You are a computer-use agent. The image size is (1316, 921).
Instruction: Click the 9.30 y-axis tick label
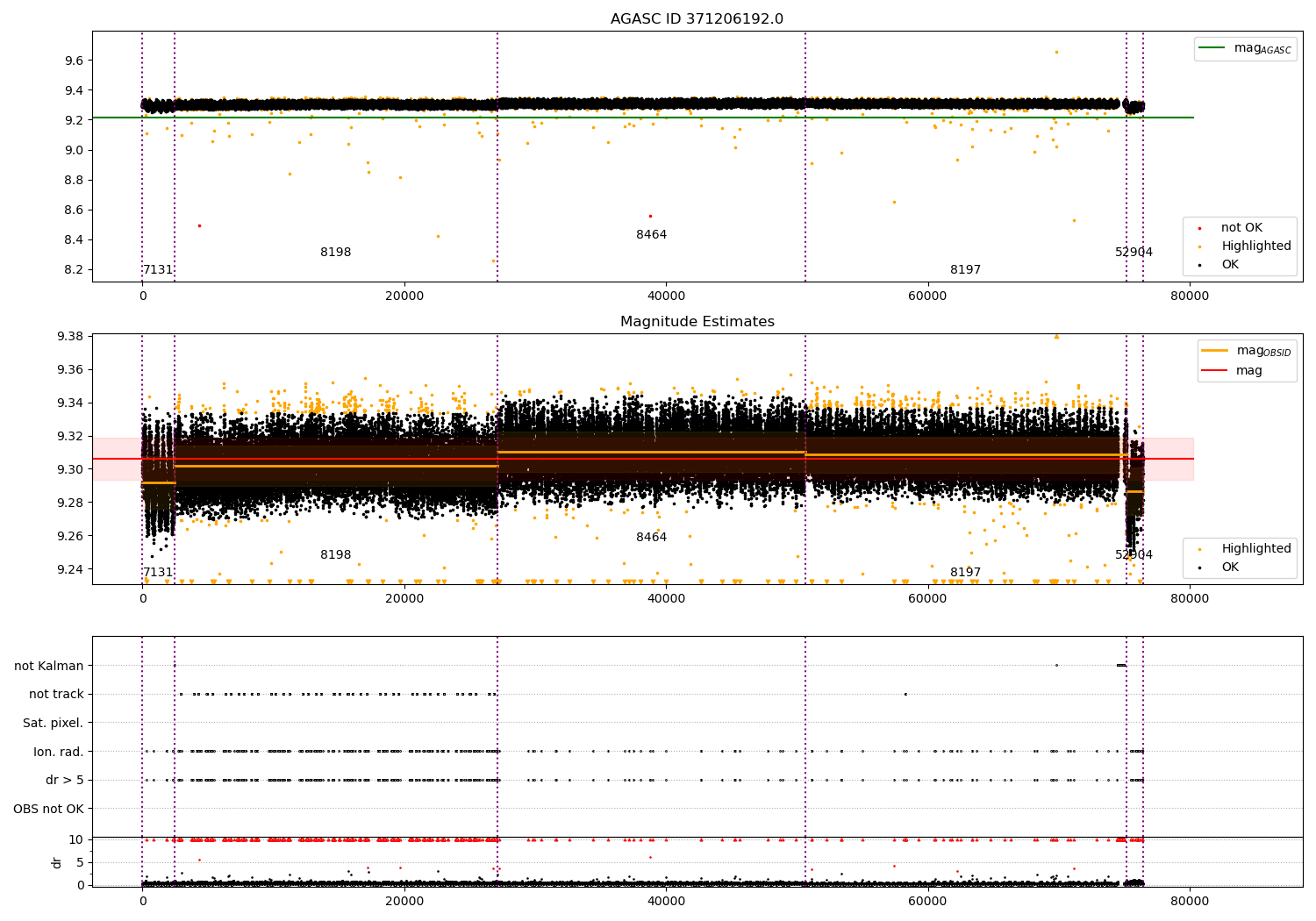tap(70, 469)
